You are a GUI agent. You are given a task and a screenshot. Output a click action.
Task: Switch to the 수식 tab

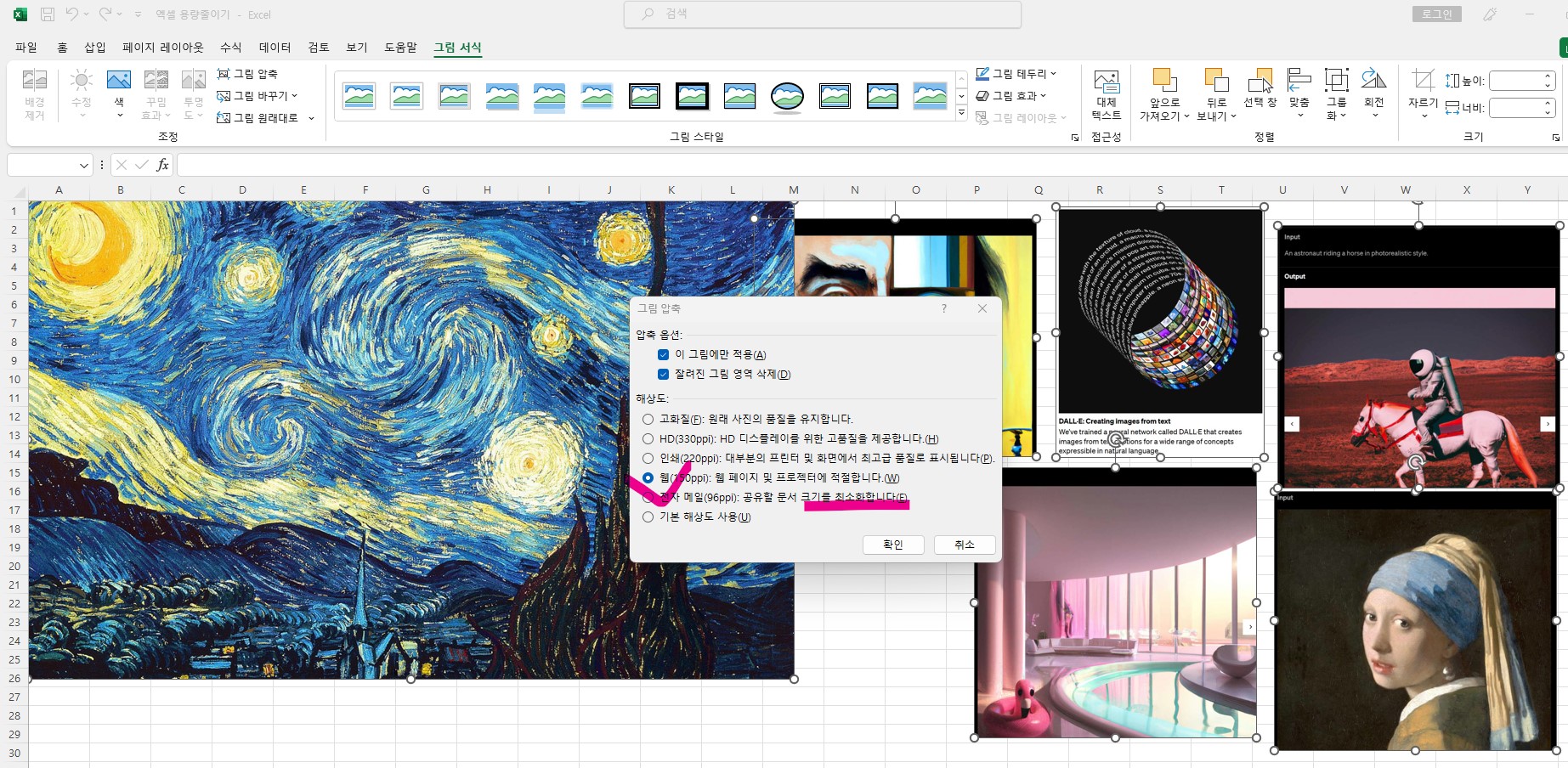click(x=230, y=48)
